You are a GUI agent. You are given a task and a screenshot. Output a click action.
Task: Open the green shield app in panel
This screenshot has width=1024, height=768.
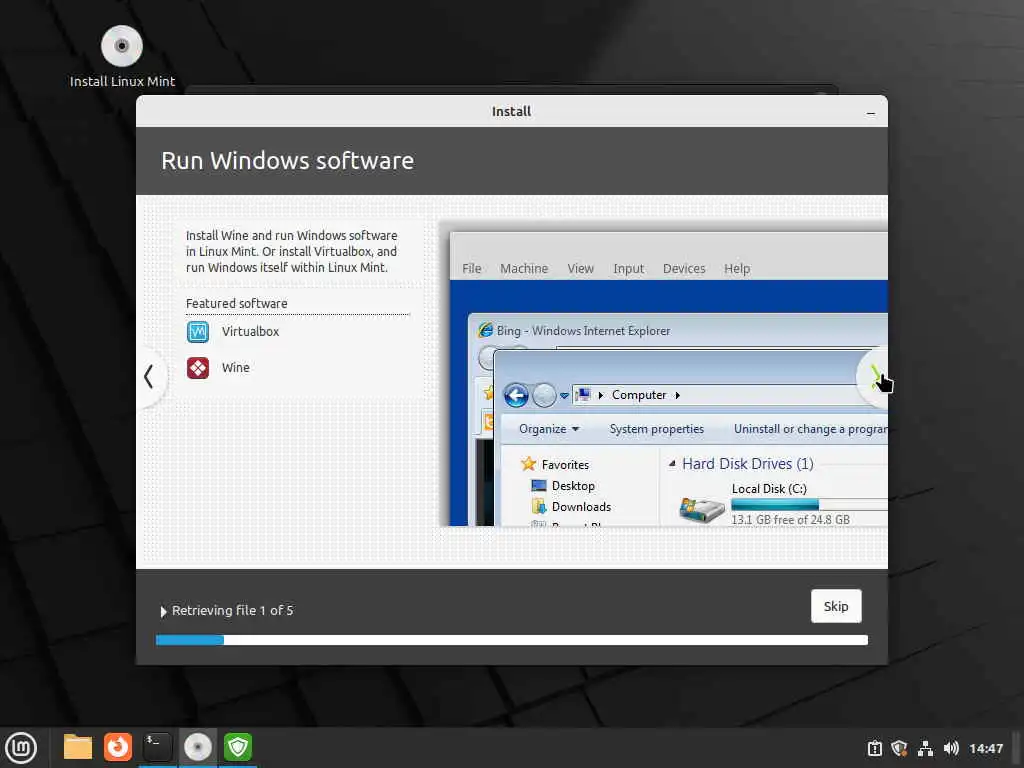coord(238,747)
